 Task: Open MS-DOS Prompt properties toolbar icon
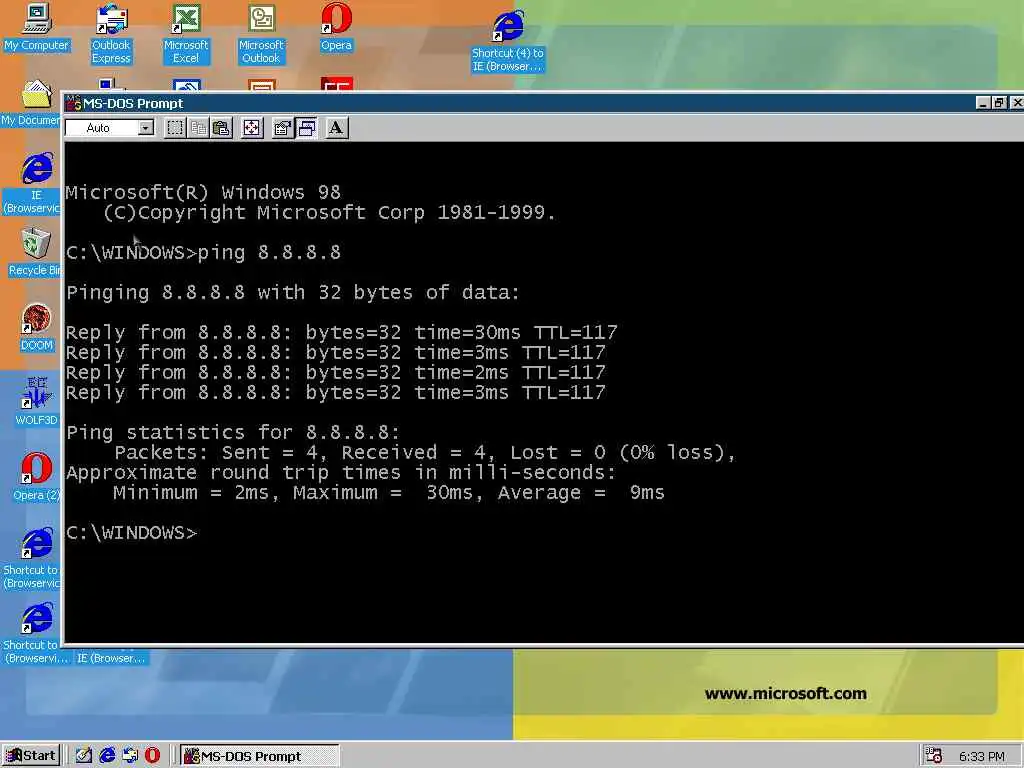[x=282, y=128]
